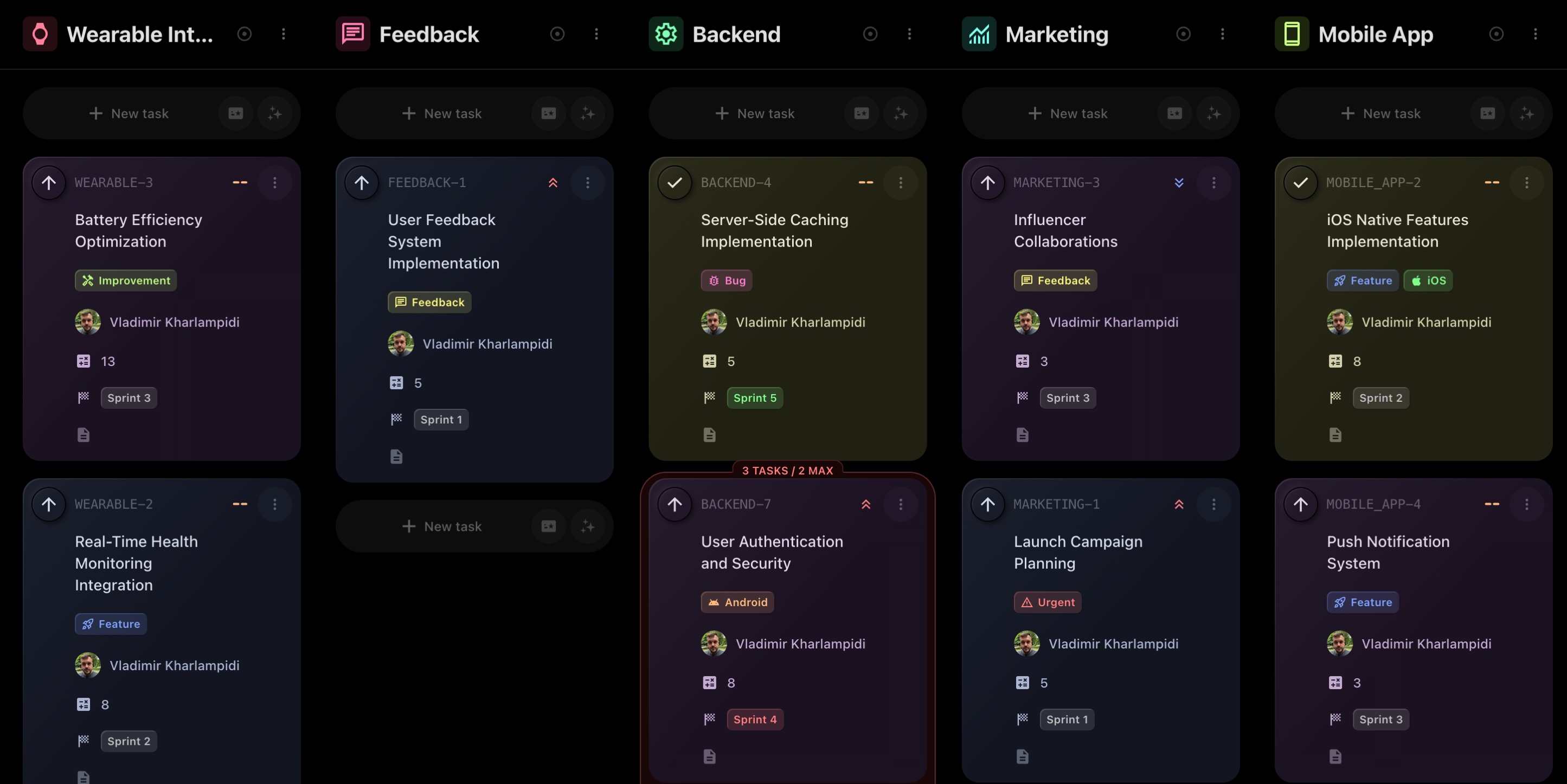Open the three-dot menu on WEARABLE-2 card
Screen dimensions: 1567x784
pyautogui.click(x=275, y=504)
